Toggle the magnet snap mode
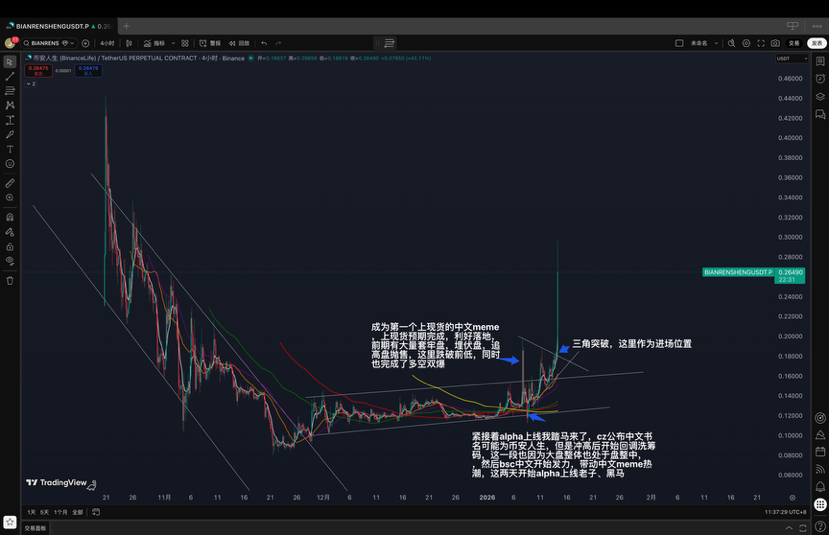 pos(10,217)
